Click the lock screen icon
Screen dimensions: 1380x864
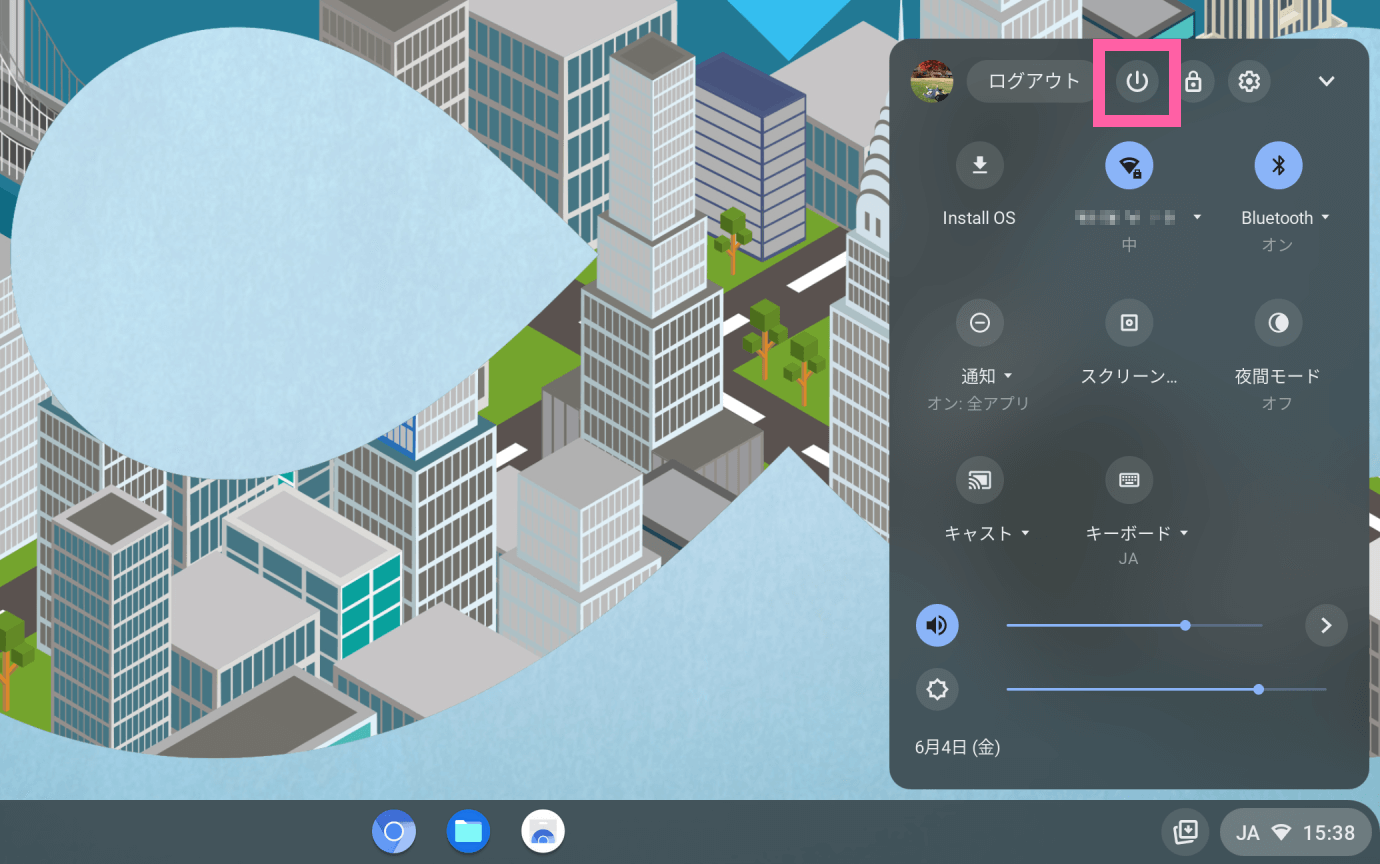(1193, 81)
